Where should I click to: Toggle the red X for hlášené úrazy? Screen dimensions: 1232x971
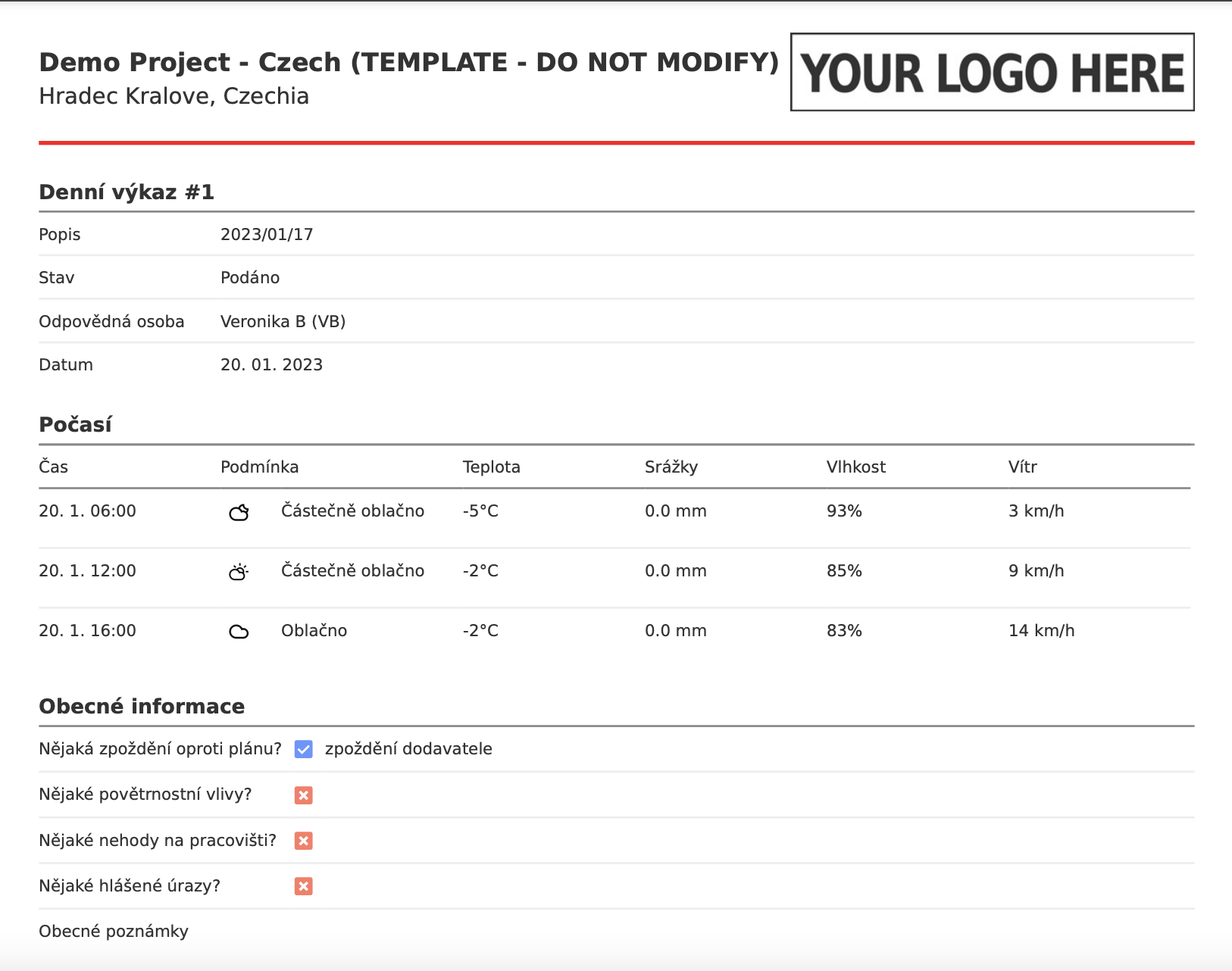(304, 885)
